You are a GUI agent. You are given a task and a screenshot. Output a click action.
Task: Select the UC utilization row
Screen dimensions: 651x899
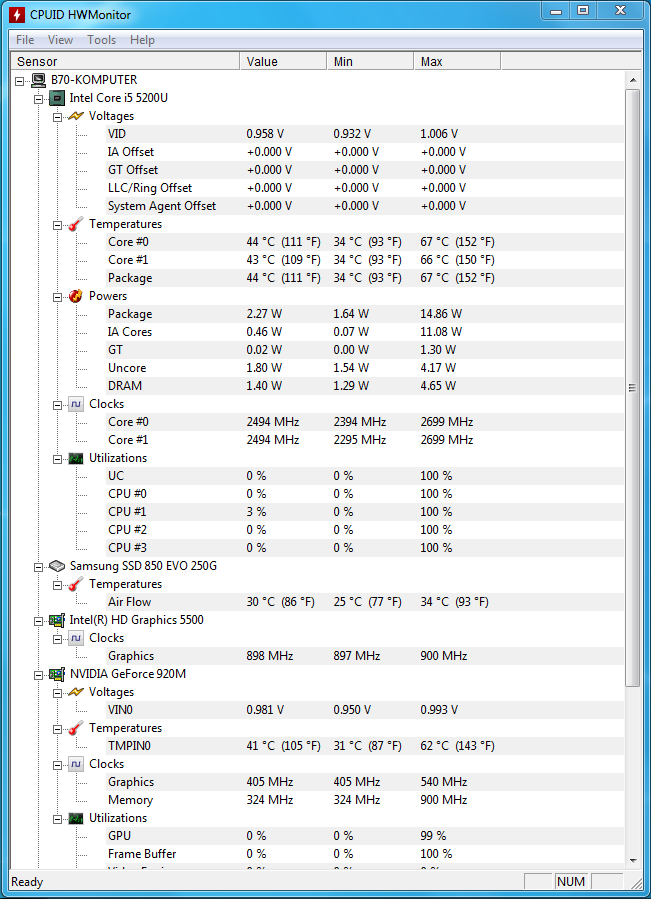pos(365,476)
